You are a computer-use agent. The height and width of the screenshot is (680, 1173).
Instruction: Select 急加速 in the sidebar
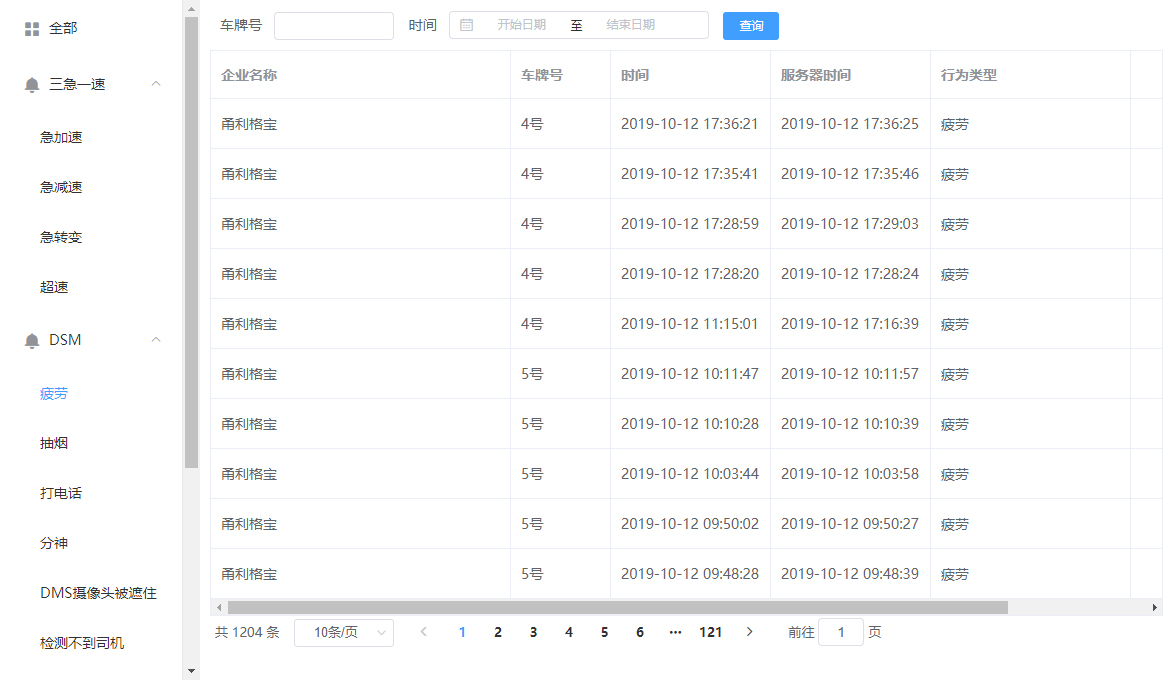pos(61,137)
